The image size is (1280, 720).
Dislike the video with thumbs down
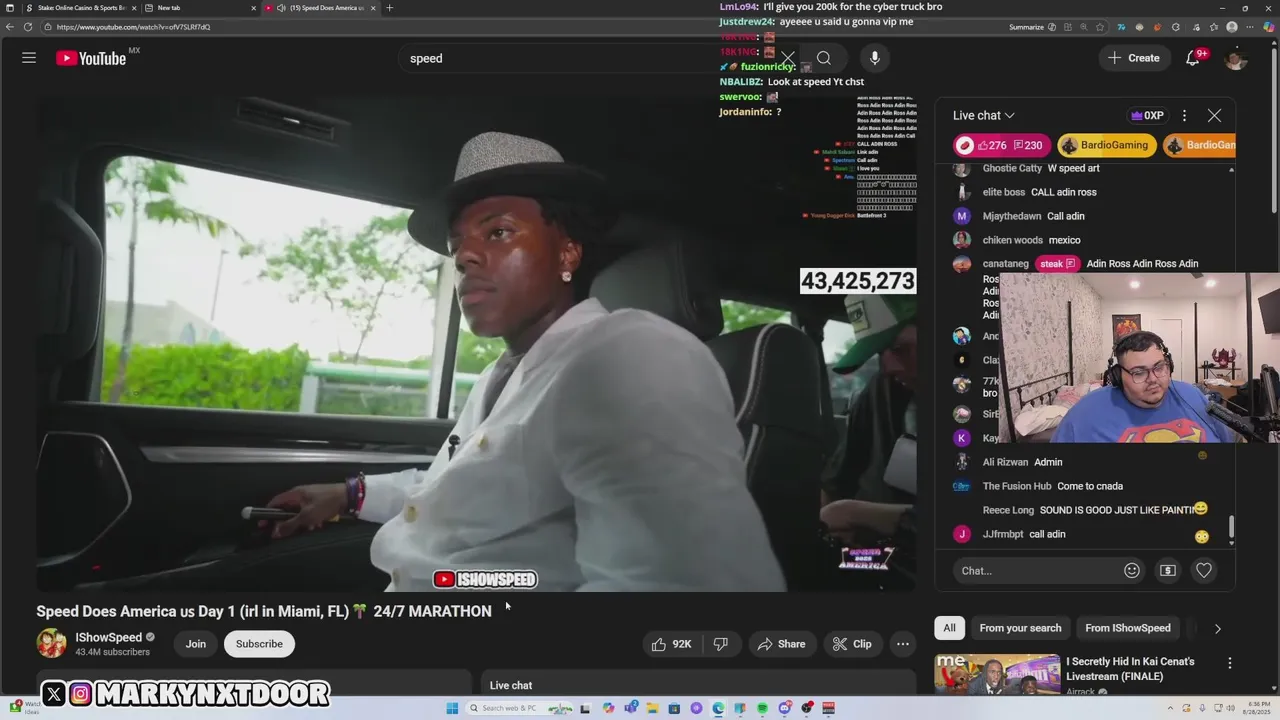tap(721, 644)
